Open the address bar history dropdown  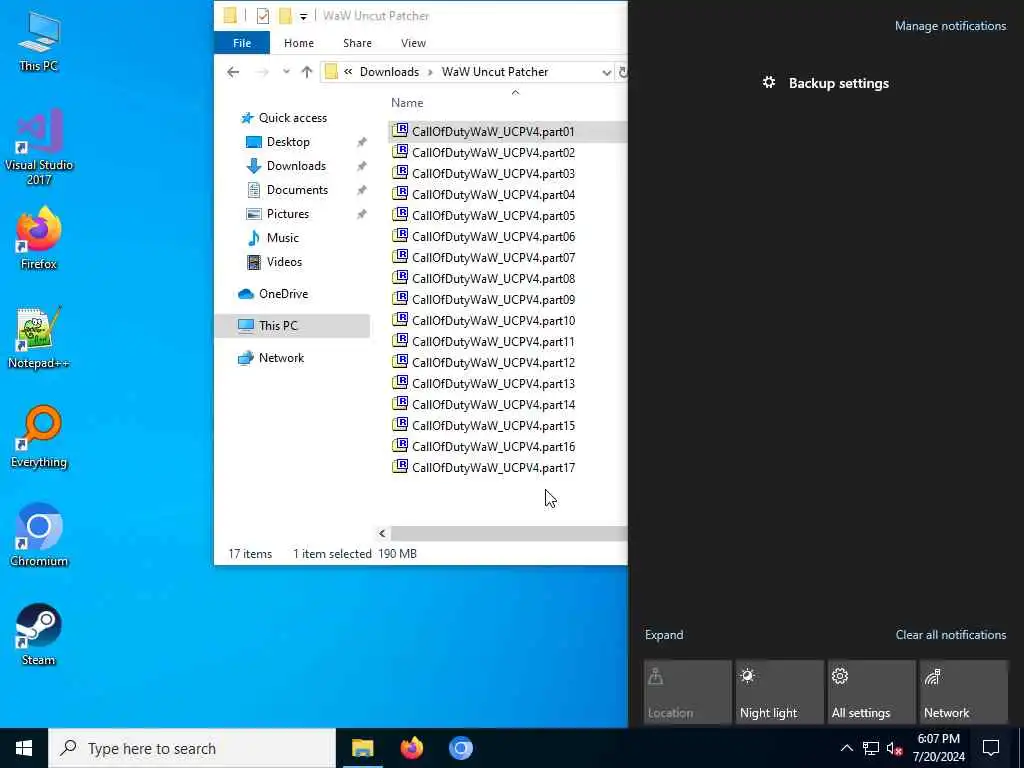tap(607, 72)
